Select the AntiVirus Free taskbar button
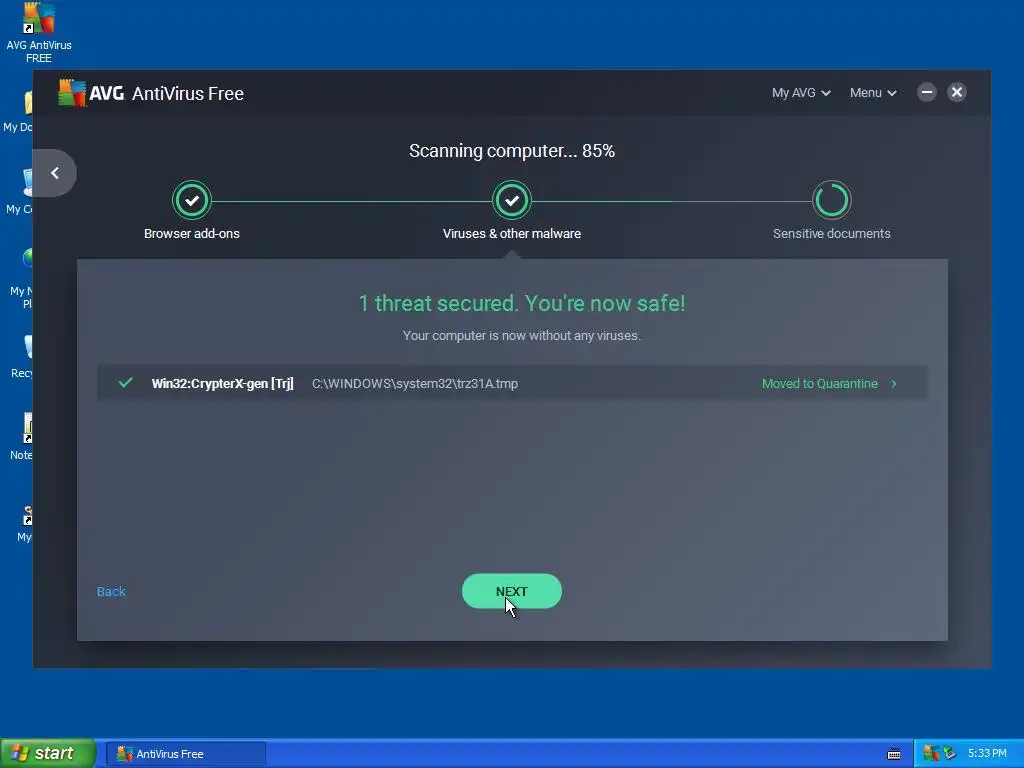 pos(186,754)
